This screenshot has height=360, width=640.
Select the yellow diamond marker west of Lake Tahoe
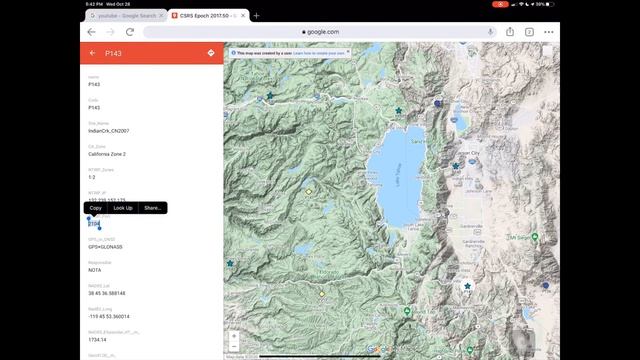click(309, 192)
